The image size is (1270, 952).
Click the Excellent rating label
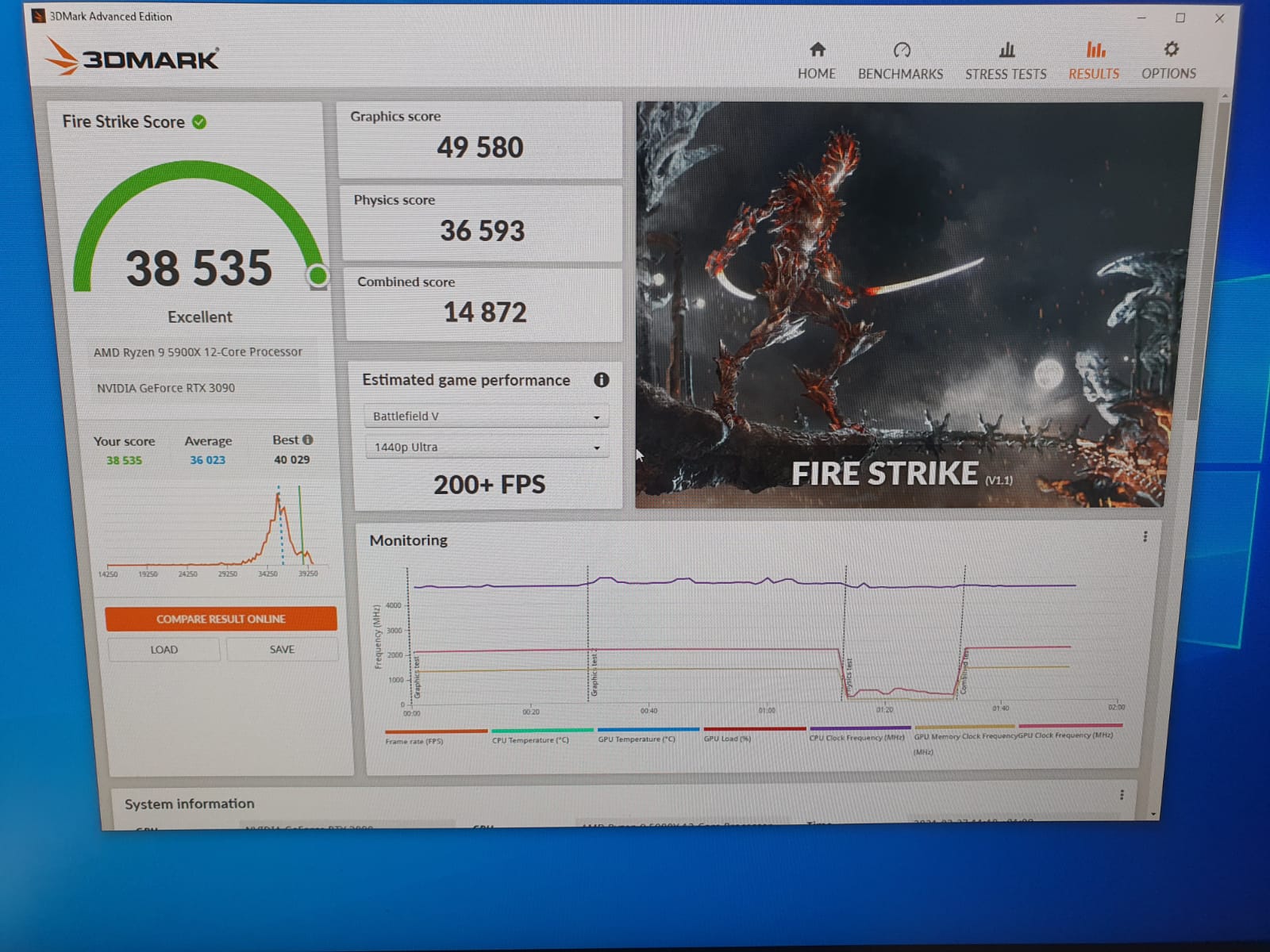point(199,317)
